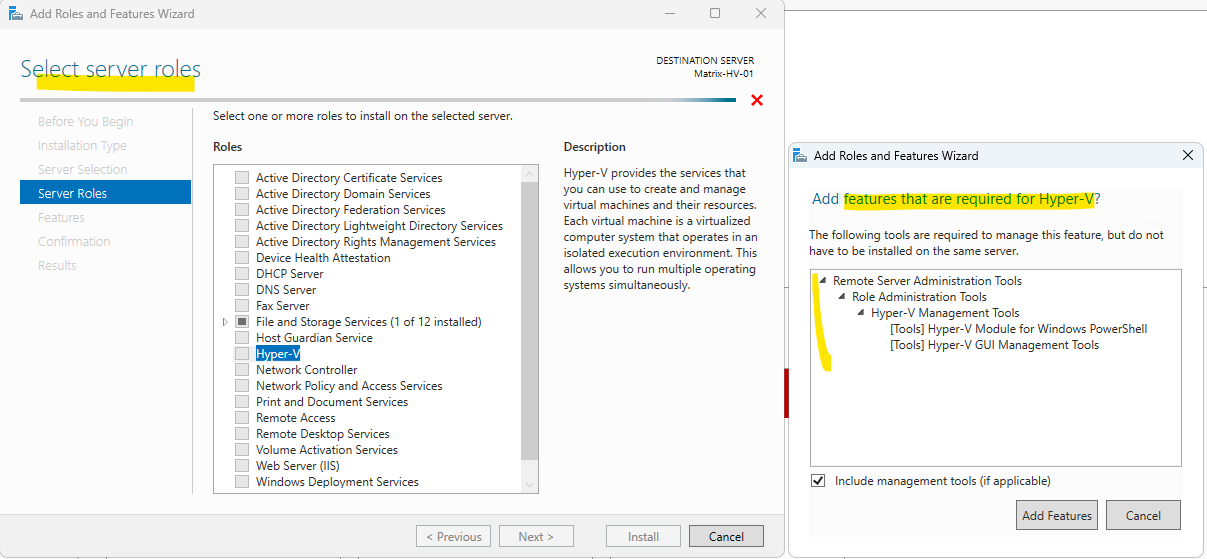1207x559 pixels.
Task: Maximize the main wizard window
Action: click(x=714, y=13)
